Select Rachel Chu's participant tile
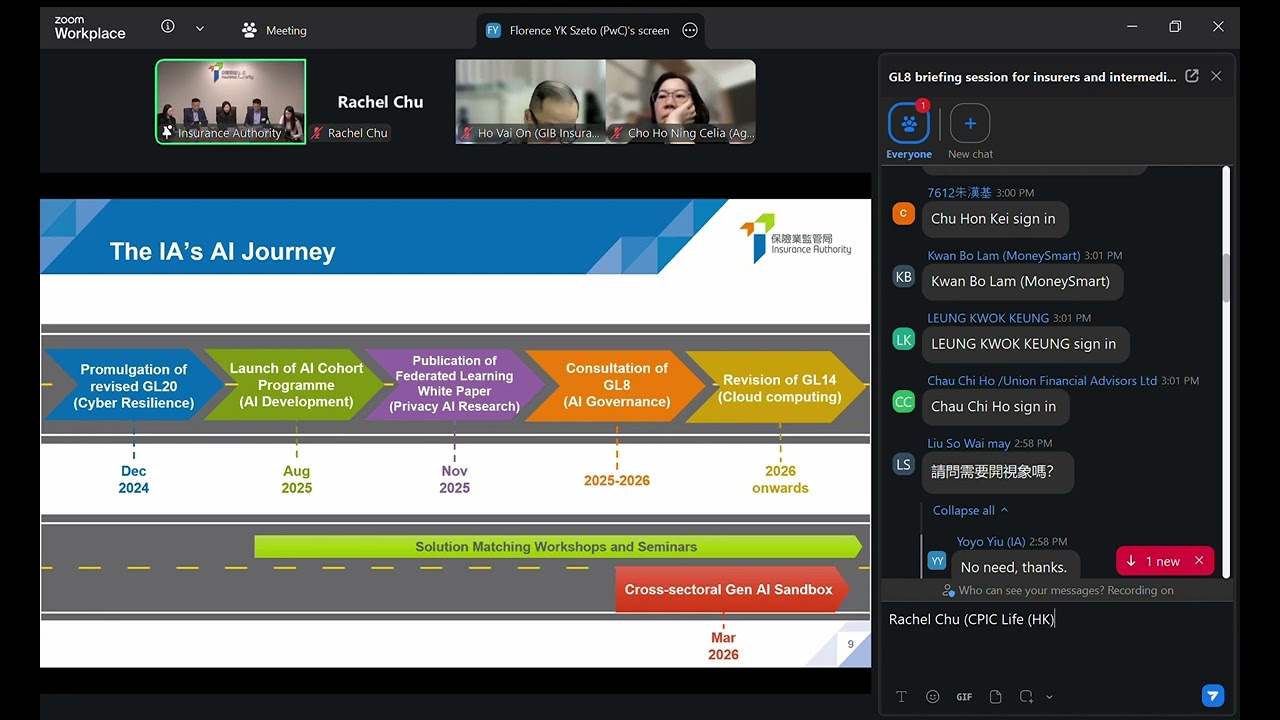The width and height of the screenshot is (1280, 720). pos(380,102)
